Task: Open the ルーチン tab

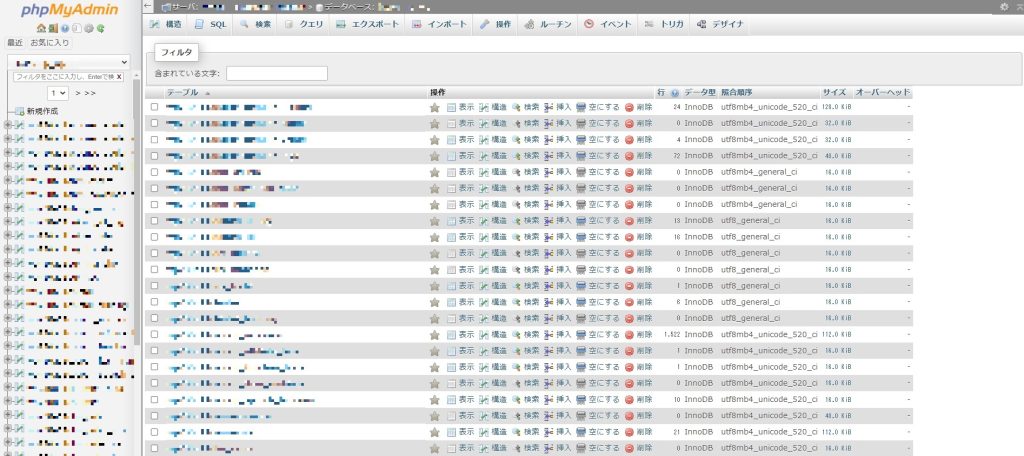Action: click(548, 24)
